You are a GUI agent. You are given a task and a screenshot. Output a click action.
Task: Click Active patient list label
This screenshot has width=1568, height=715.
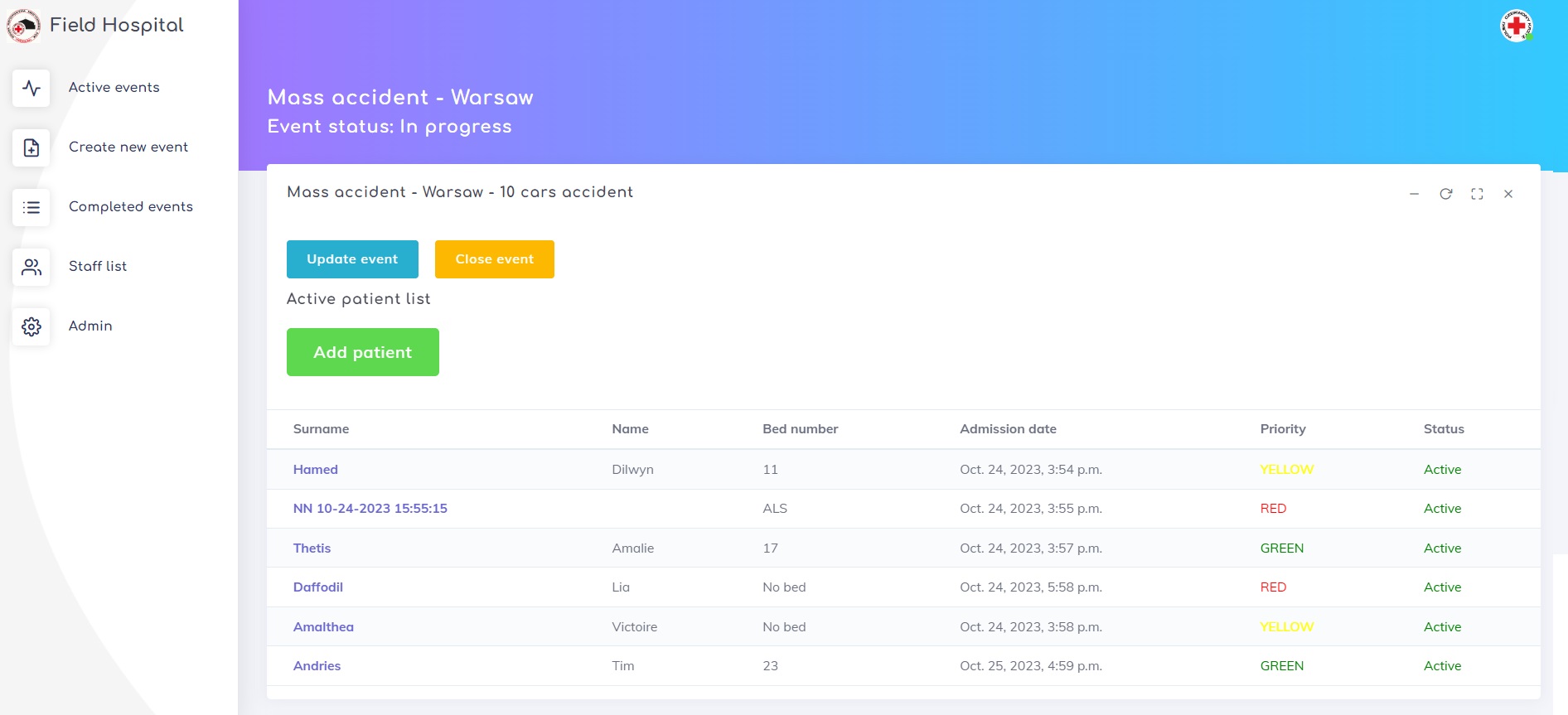tap(358, 299)
